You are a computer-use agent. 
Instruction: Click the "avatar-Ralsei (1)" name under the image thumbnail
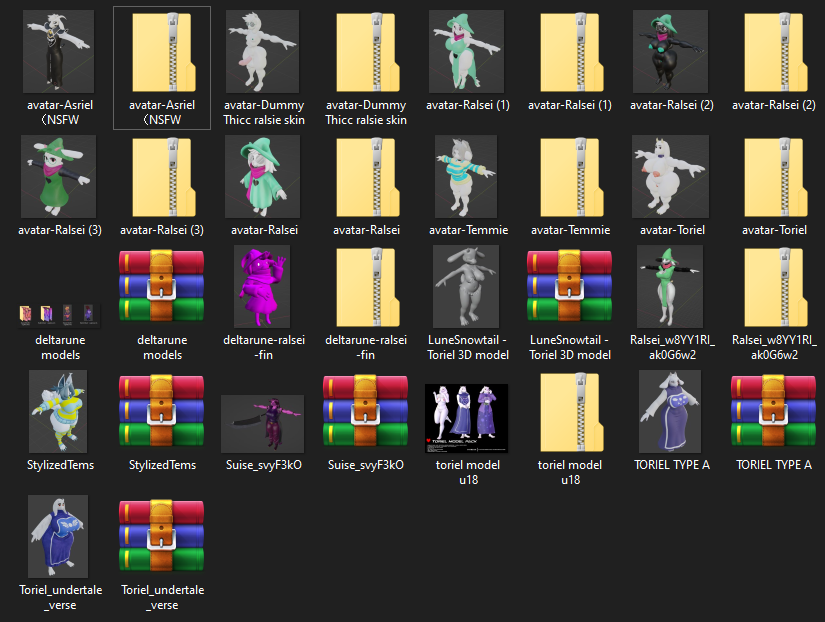[x=468, y=105]
